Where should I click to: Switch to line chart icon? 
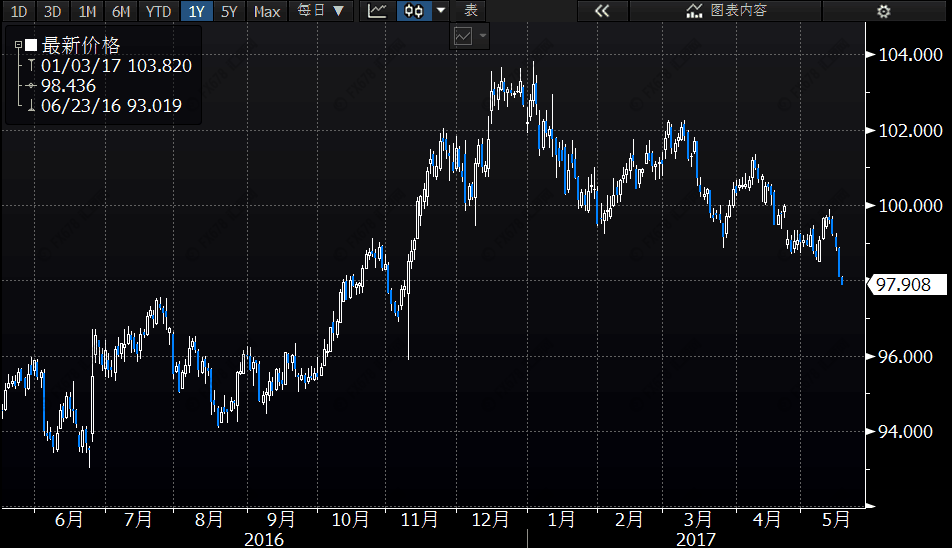pyautogui.click(x=377, y=11)
